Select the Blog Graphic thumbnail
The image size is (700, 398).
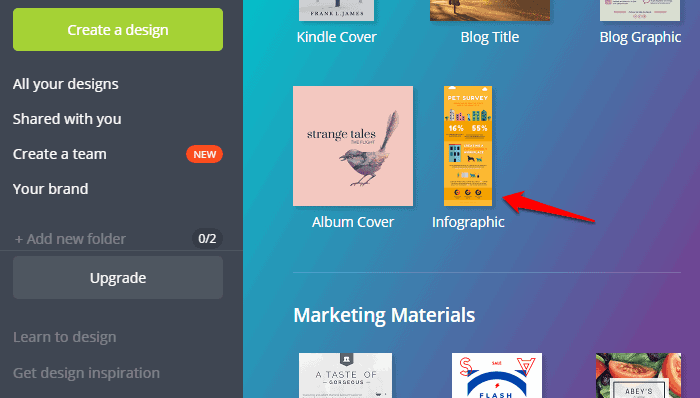[640, 10]
